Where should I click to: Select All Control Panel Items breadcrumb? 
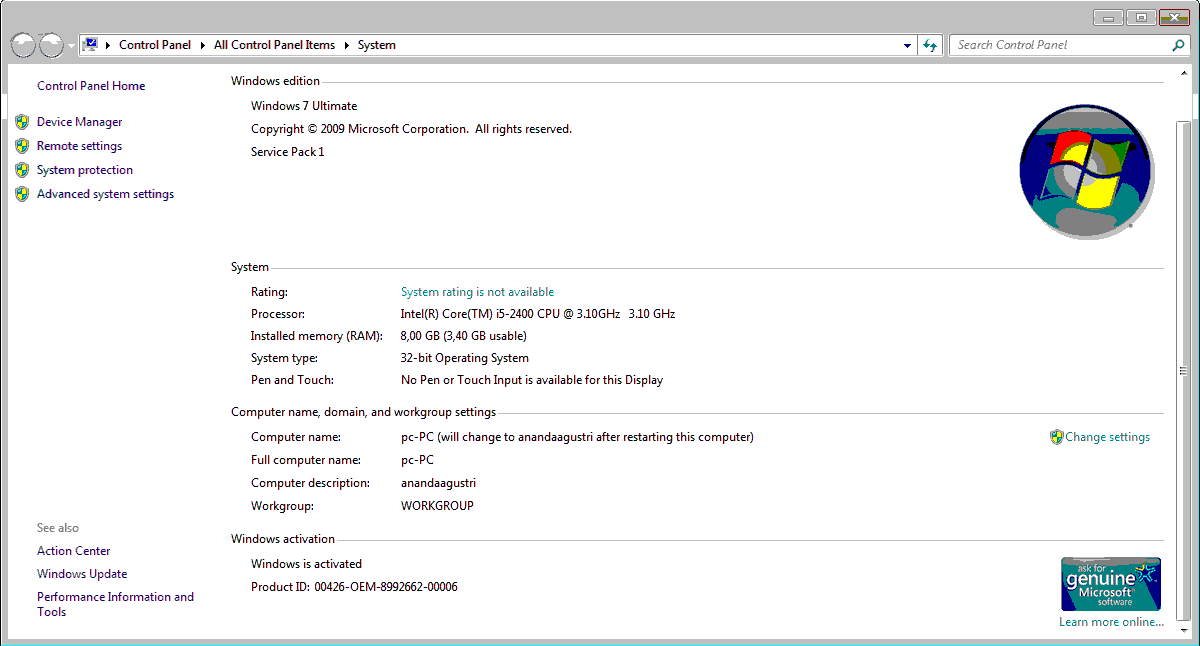tap(274, 45)
